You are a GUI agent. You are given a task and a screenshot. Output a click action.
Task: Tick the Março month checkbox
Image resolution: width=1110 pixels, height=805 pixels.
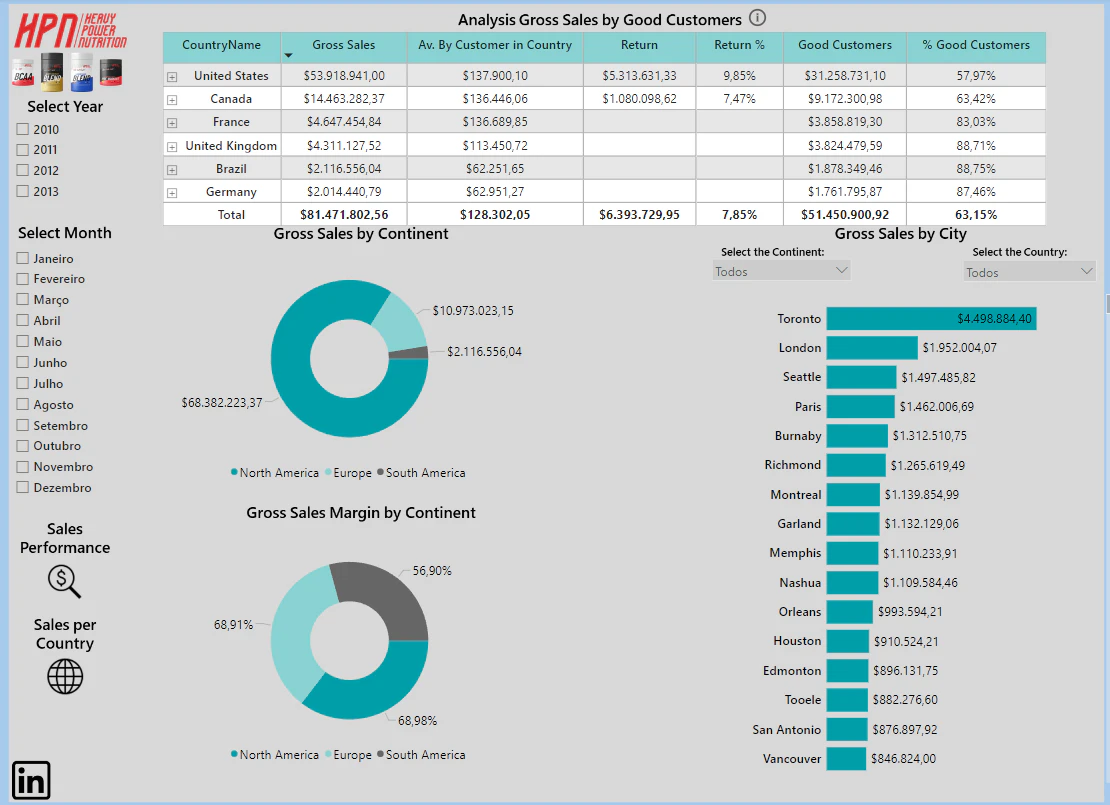[x=23, y=299]
